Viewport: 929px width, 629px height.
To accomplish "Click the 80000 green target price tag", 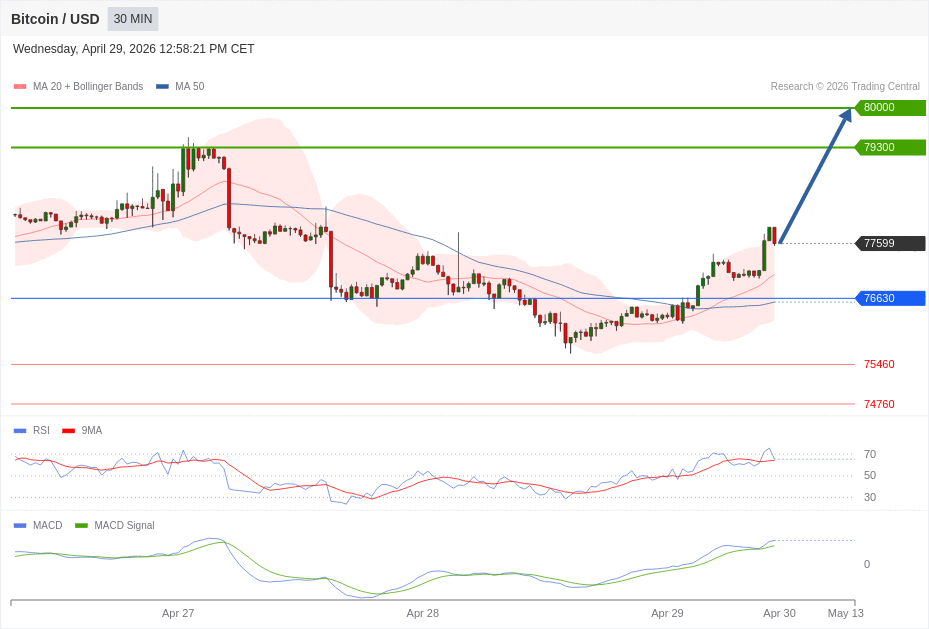I will click(890, 108).
